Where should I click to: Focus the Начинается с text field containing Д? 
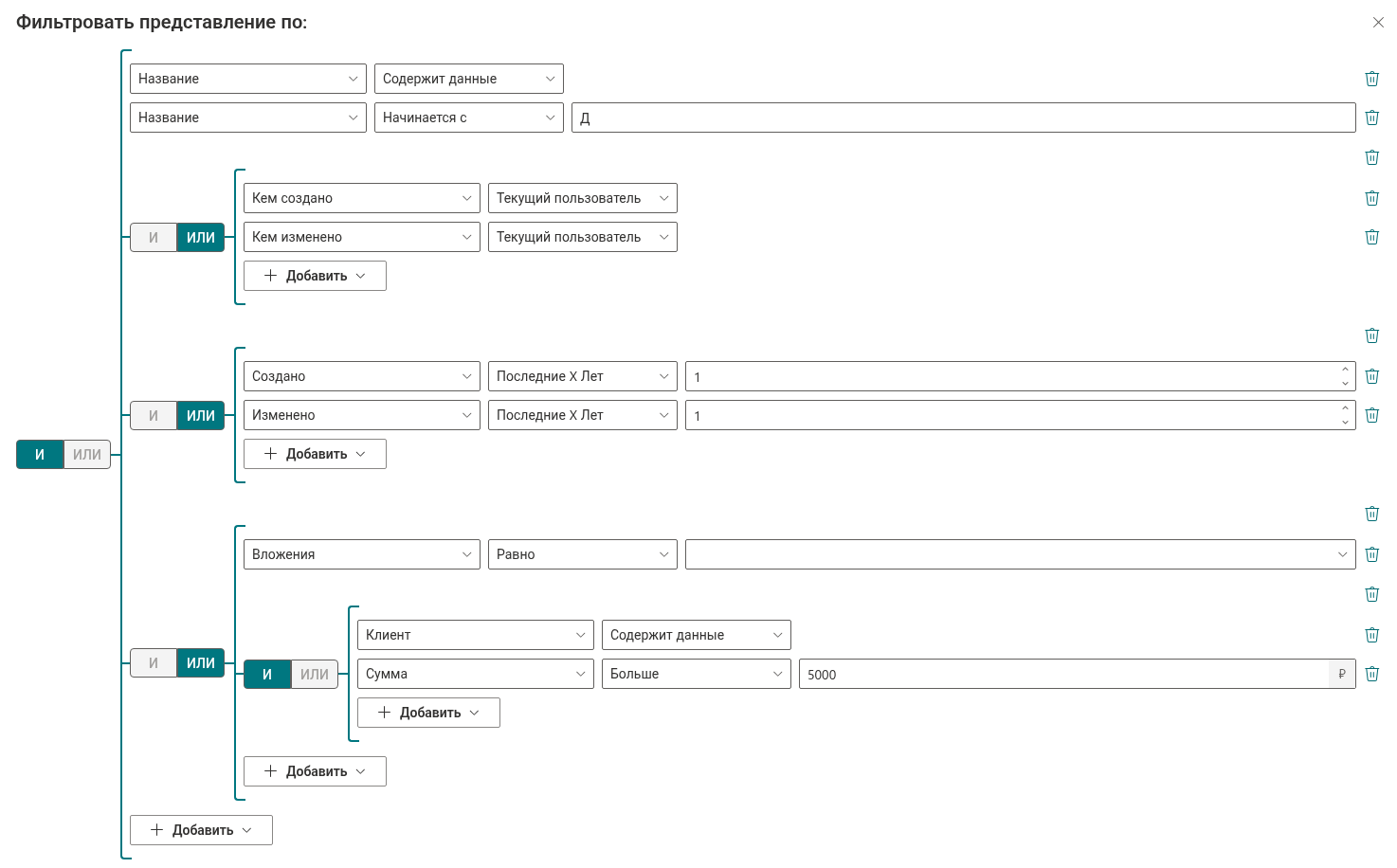point(964,118)
